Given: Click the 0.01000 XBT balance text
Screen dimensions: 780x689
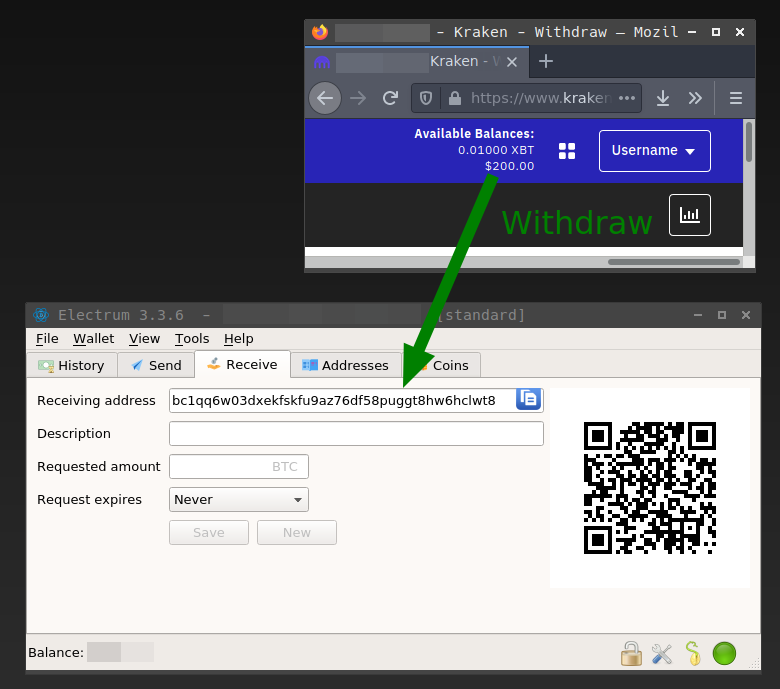Looking at the screenshot, I should click(496, 150).
